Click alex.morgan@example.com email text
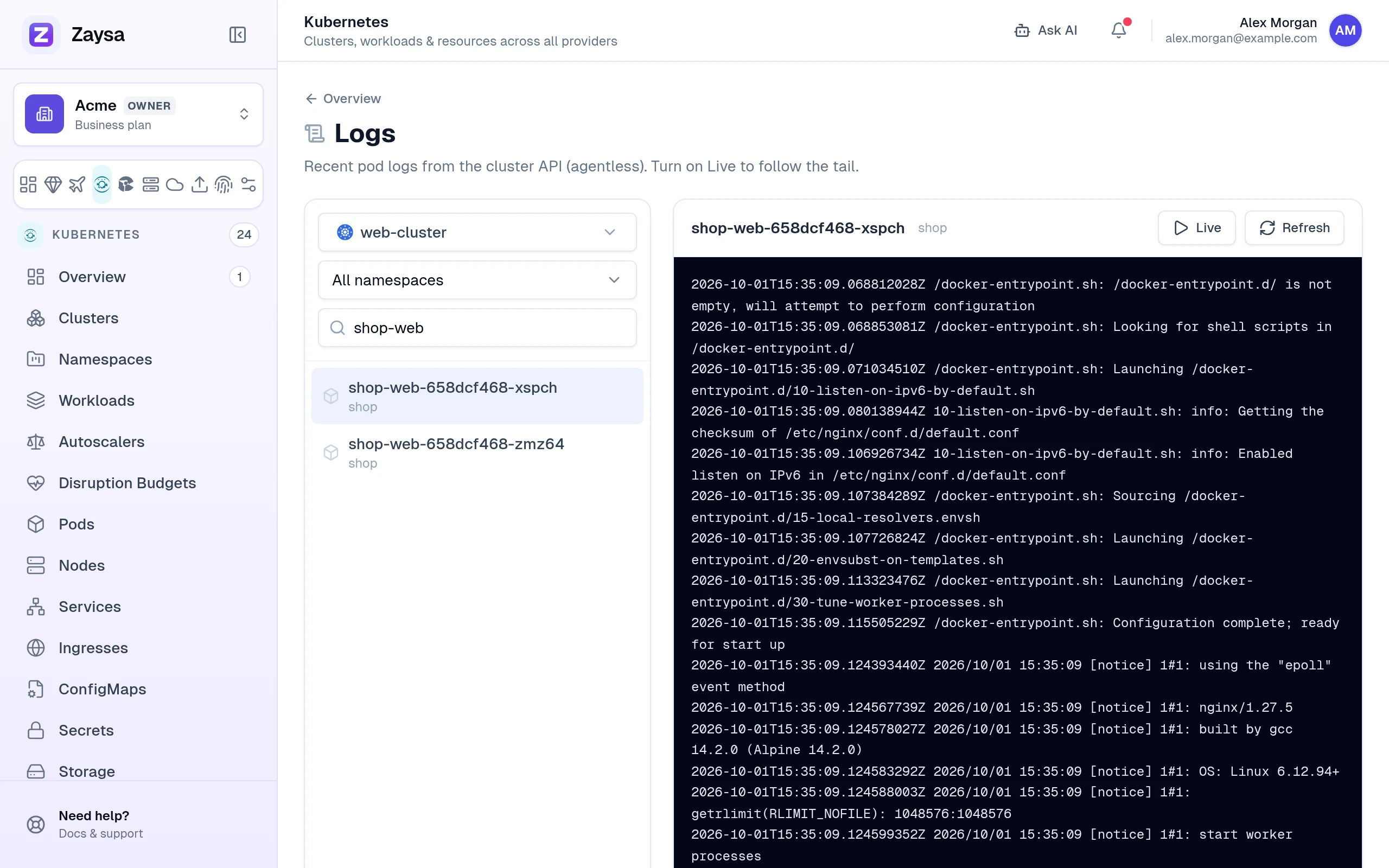The height and width of the screenshot is (868, 1389). click(1240, 39)
